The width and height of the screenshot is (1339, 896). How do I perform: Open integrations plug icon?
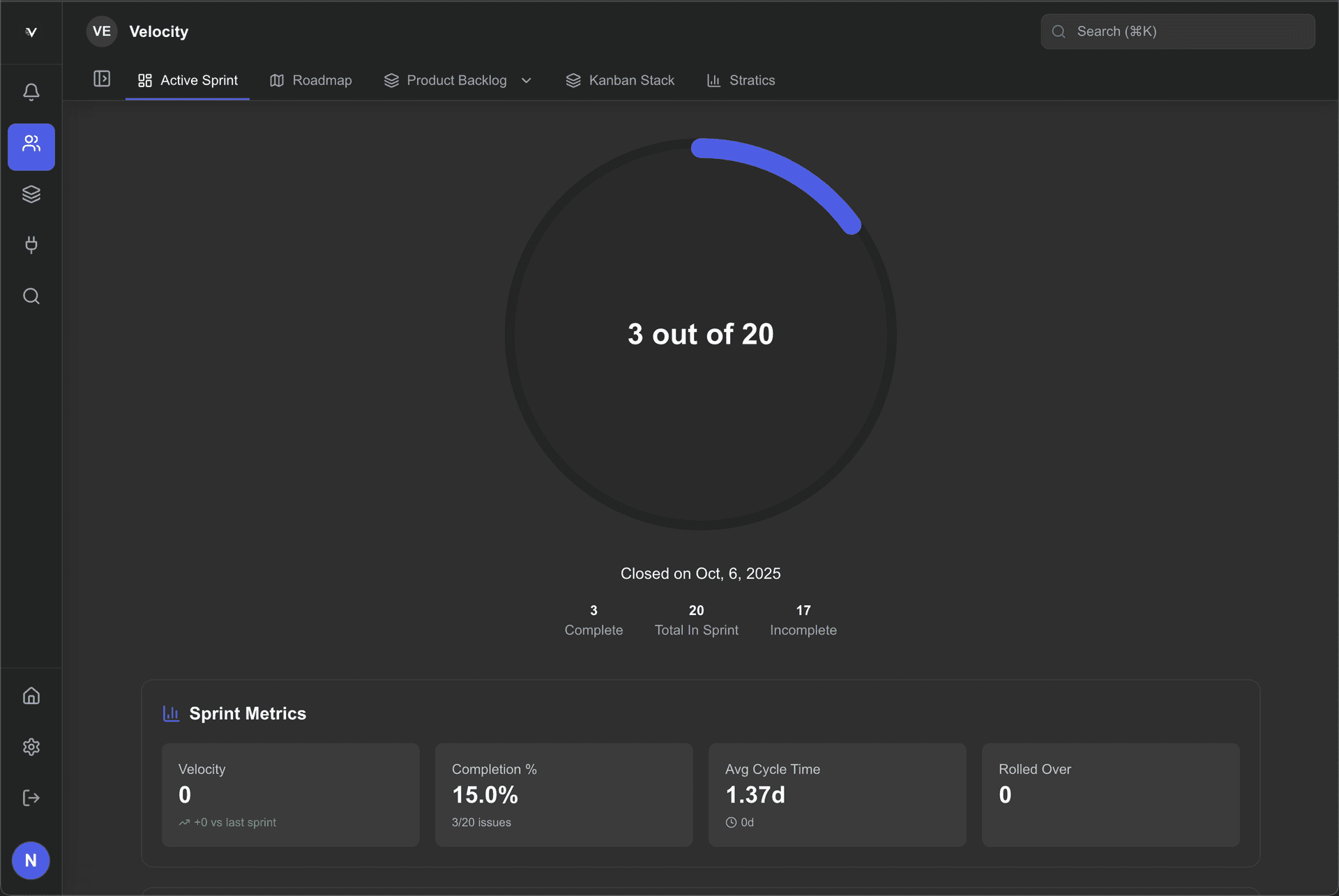(x=31, y=245)
